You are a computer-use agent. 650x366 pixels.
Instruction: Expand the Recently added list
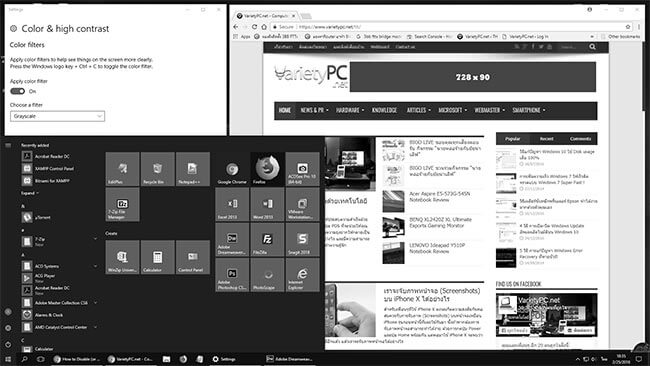[x=30, y=193]
